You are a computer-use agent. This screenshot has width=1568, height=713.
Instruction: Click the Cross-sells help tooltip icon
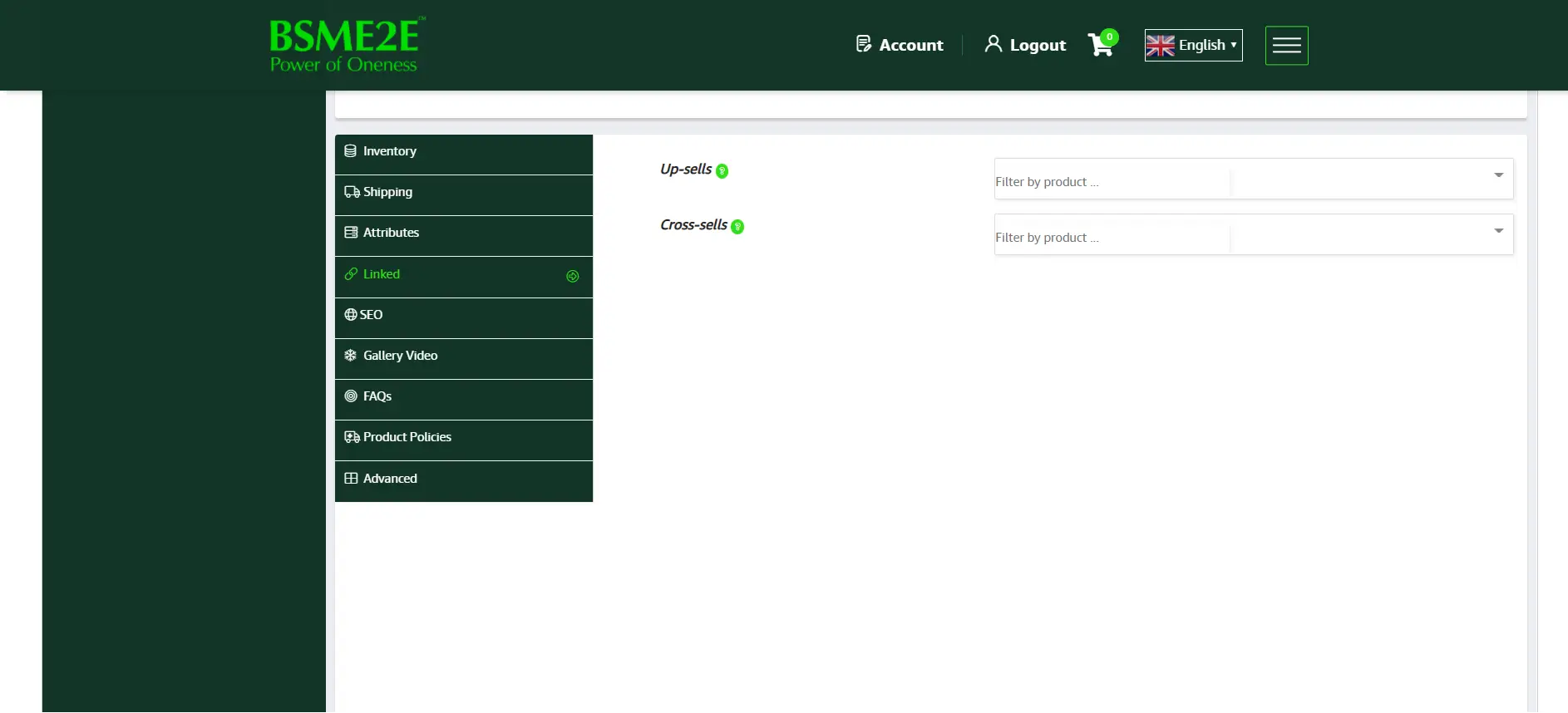tap(737, 227)
